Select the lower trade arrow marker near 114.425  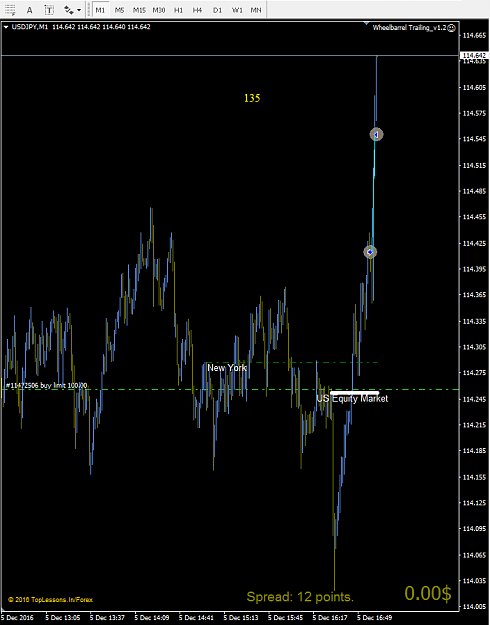coord(370,252)
